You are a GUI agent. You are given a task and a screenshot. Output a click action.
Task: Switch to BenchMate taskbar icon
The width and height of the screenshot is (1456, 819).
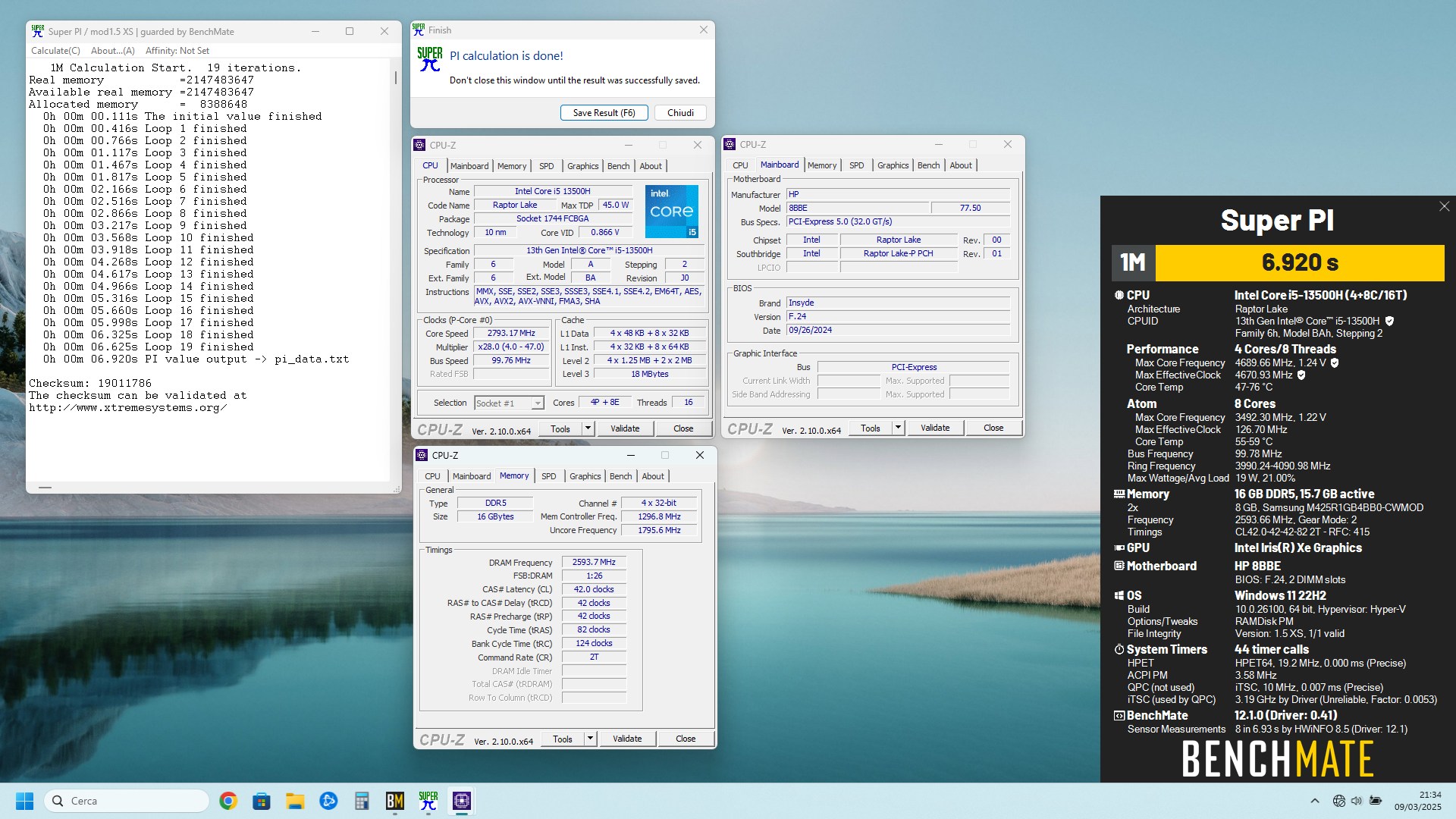point(395,801)
